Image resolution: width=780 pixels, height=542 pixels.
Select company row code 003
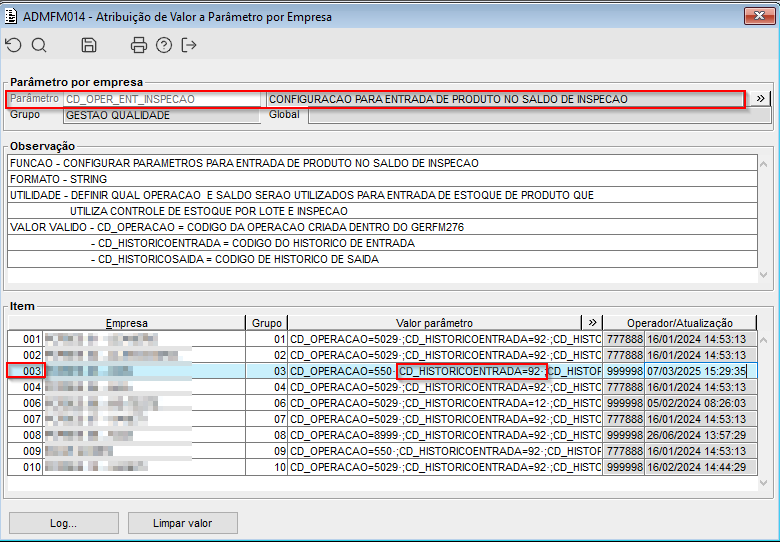coord(25,371)
